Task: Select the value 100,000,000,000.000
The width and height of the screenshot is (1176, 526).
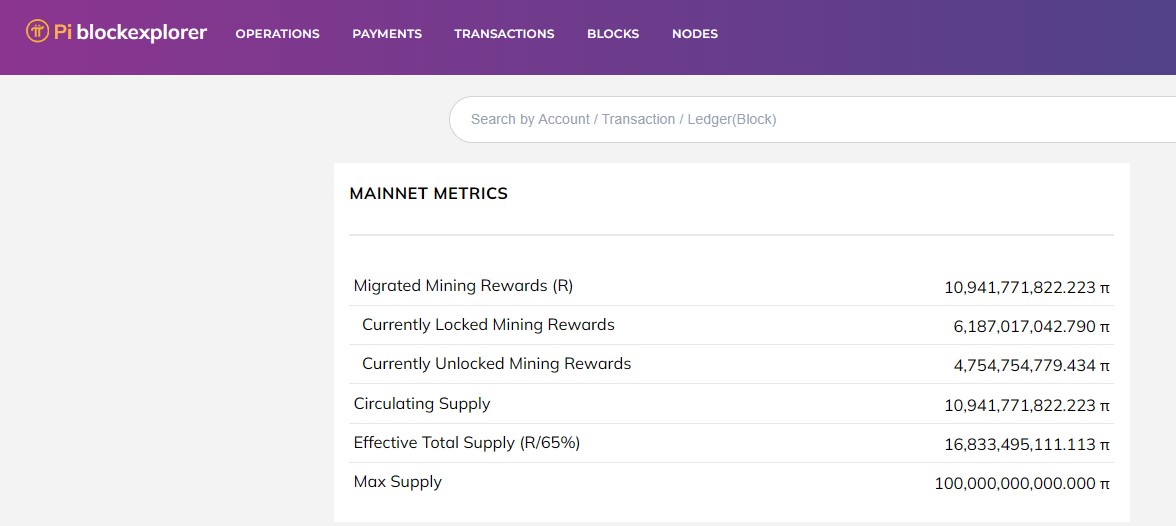Action: [1022, 483]
